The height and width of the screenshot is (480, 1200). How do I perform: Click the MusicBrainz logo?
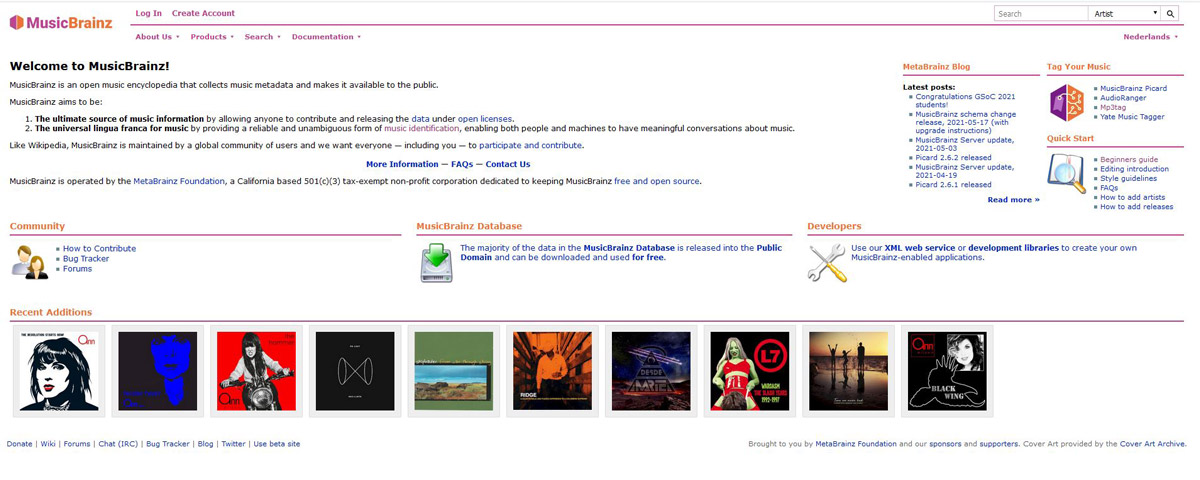pos(62,22)
